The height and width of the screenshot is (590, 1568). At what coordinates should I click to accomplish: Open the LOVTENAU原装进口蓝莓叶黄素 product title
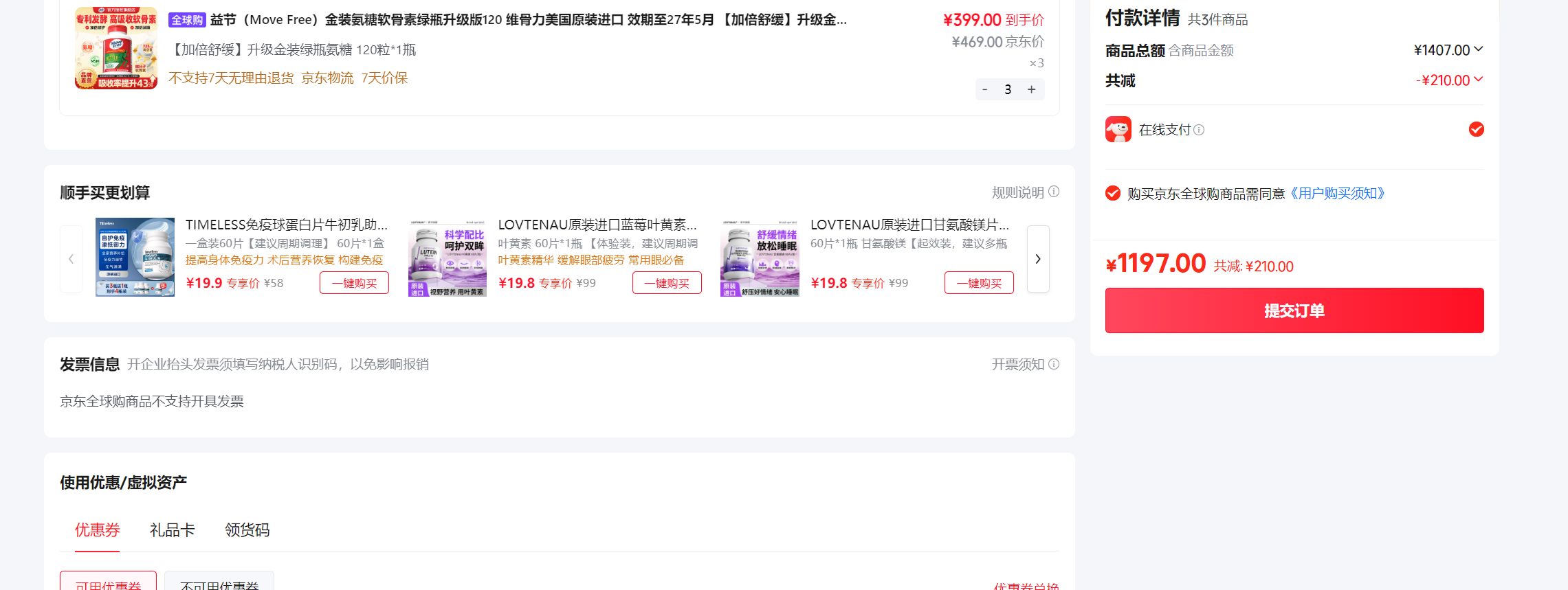[x=597, y=225]
